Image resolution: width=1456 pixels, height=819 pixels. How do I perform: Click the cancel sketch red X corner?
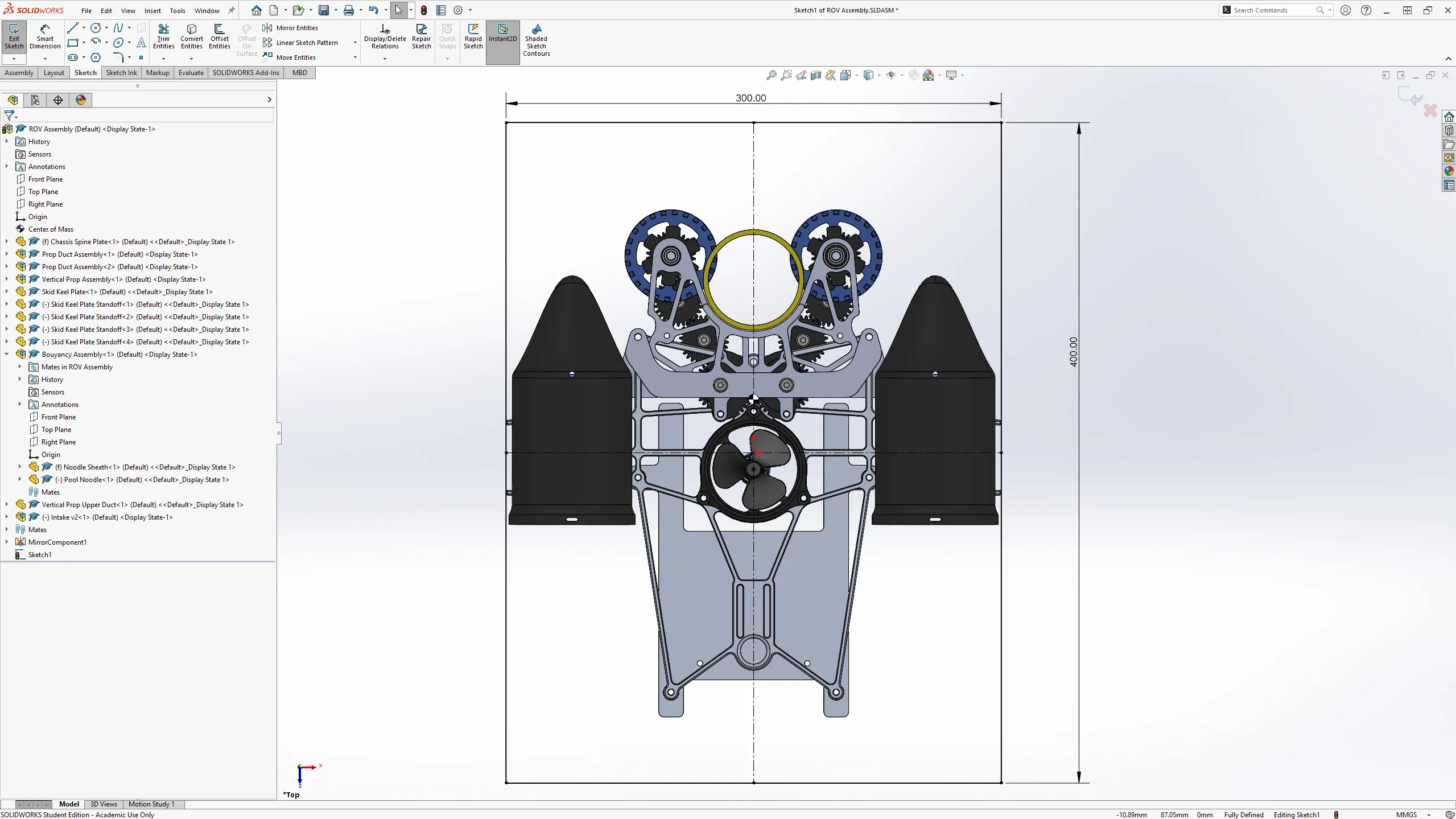(1430, 110)
